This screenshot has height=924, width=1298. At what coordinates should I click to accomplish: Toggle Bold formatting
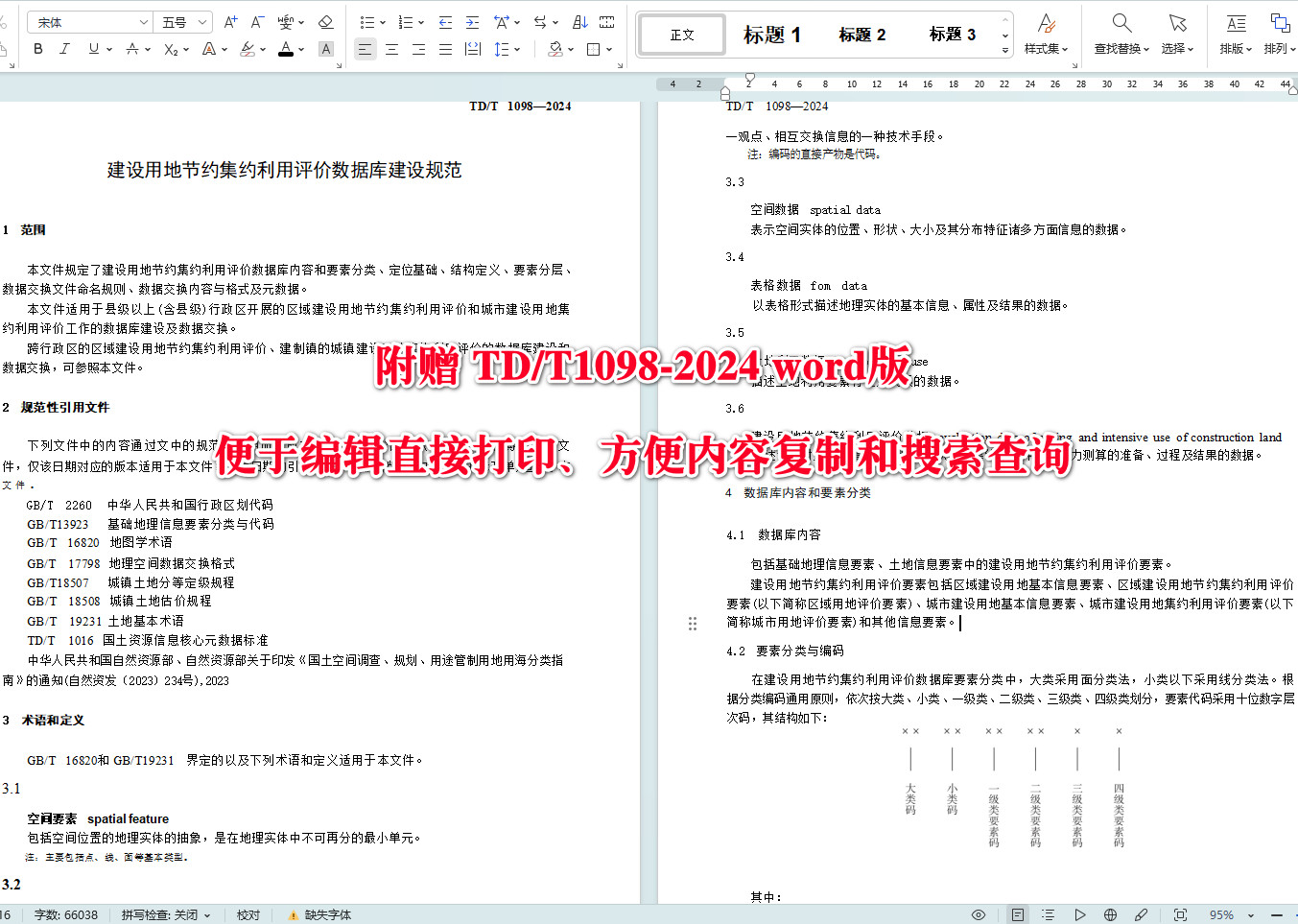coord(37,49)
